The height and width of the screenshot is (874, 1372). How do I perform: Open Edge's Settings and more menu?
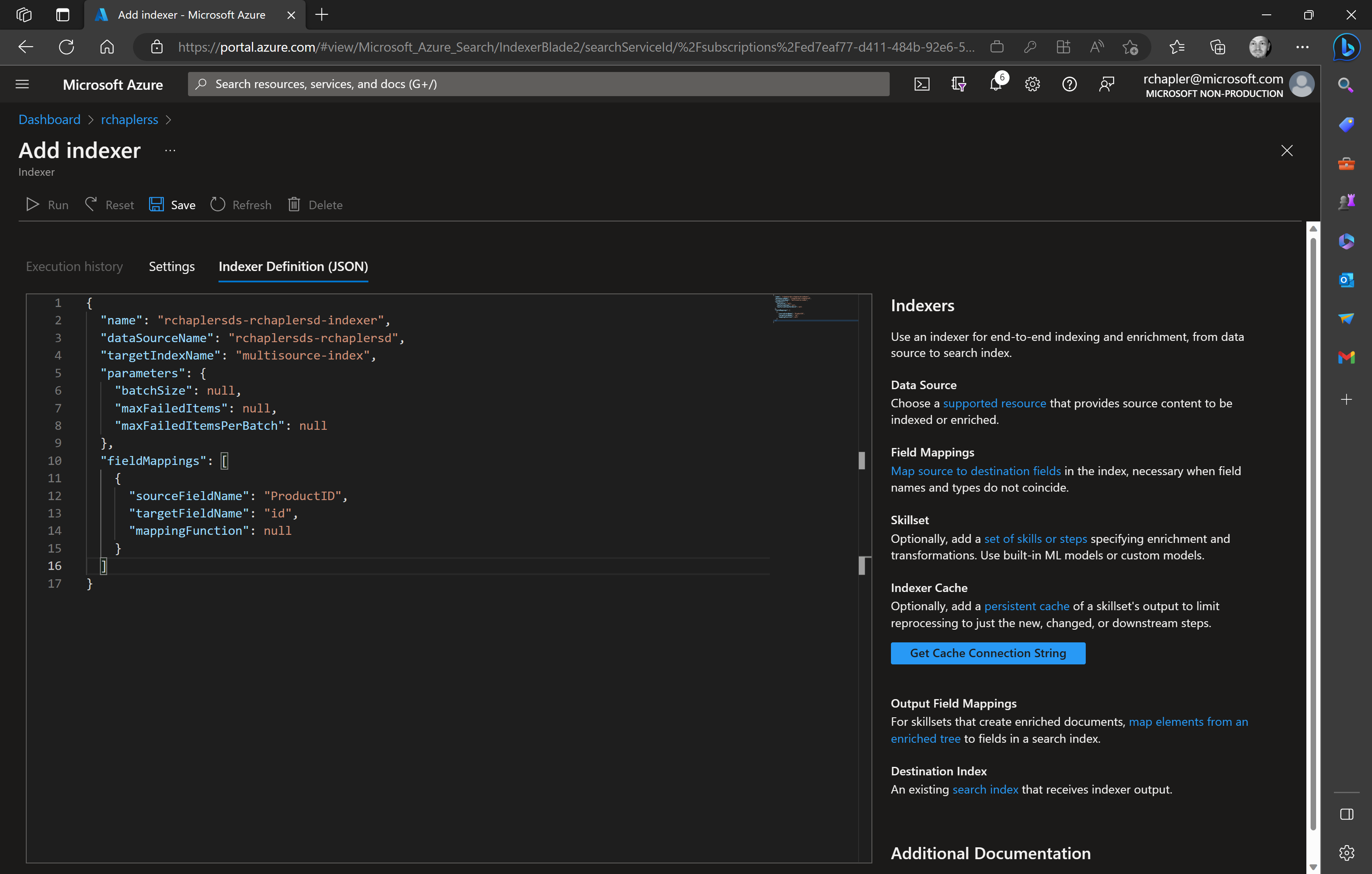tap(1303, 47)
